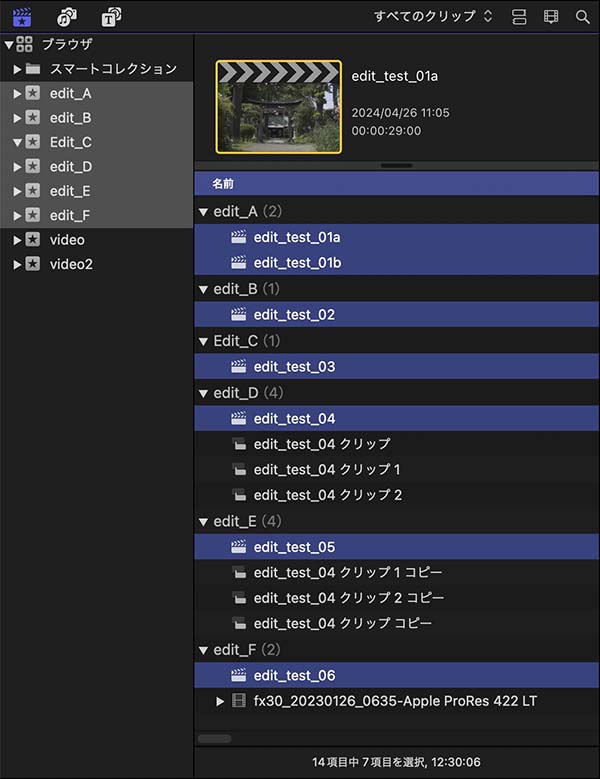Select project edit_test_02 in list
The width and height of the screenshot is (600, 779).
[396, 314]
